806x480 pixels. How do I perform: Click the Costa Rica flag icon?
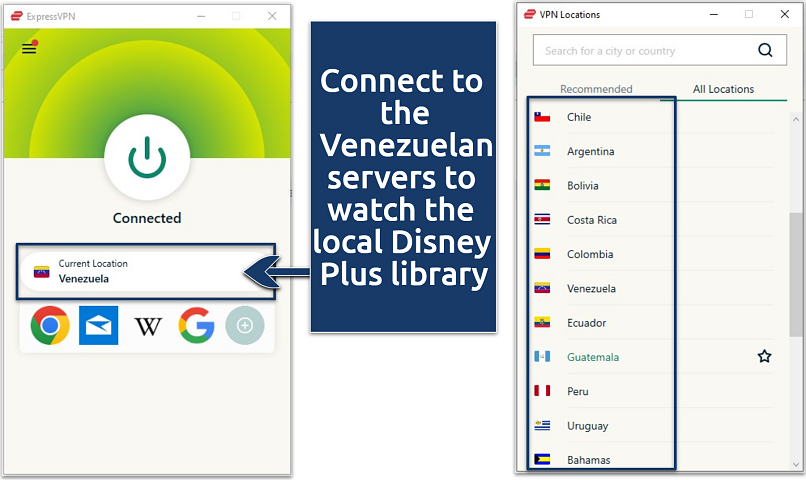coord(542,219)
